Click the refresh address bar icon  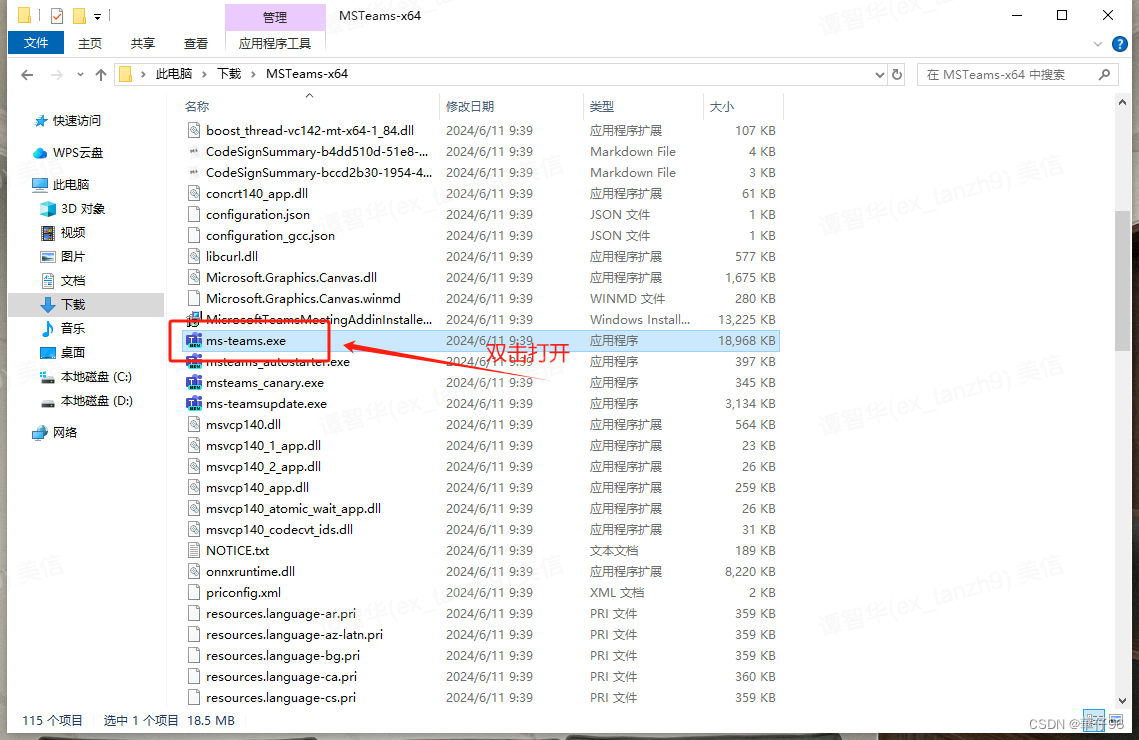coord(897,74)
